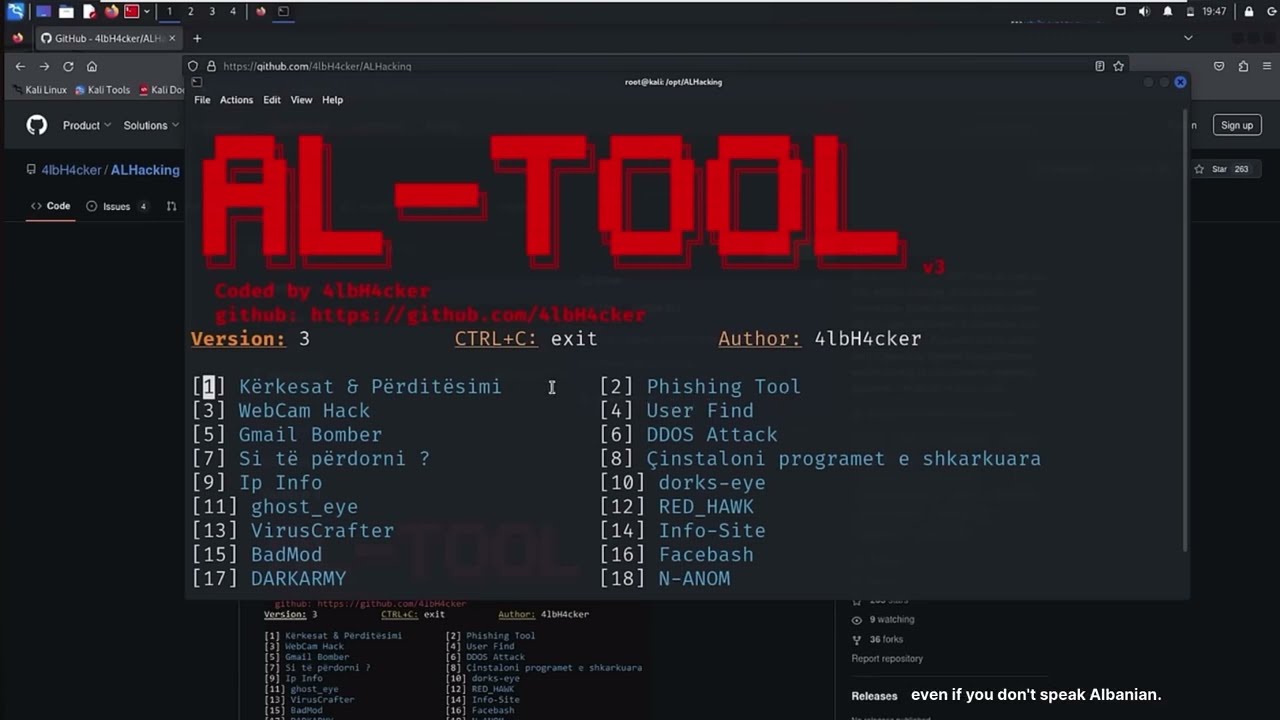Lock the screen with padlock icon

pyautogui.click(x=1249, y=11)
